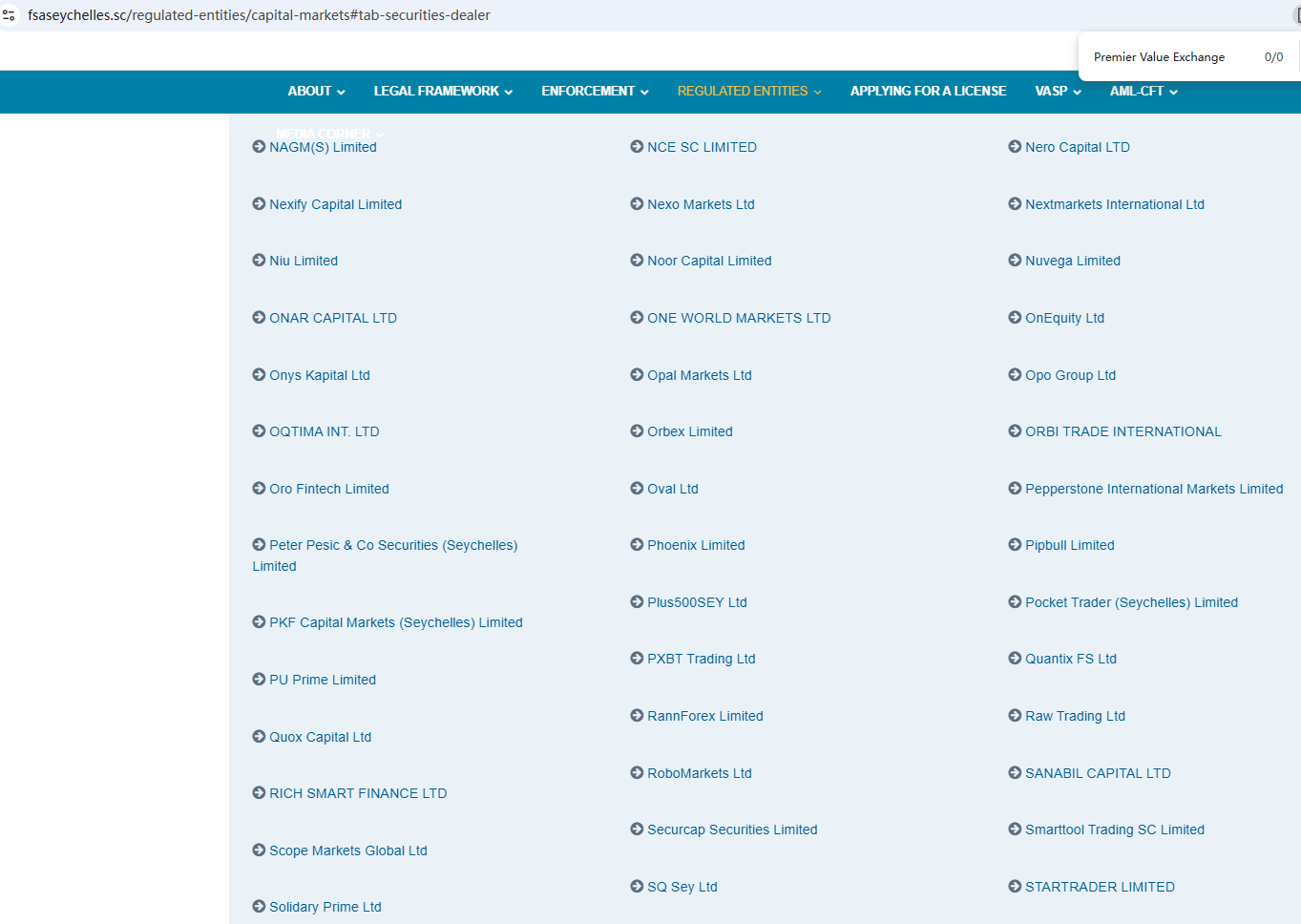Click the arrow icon beside OQTIMA INT. LTD

[259, 430]
